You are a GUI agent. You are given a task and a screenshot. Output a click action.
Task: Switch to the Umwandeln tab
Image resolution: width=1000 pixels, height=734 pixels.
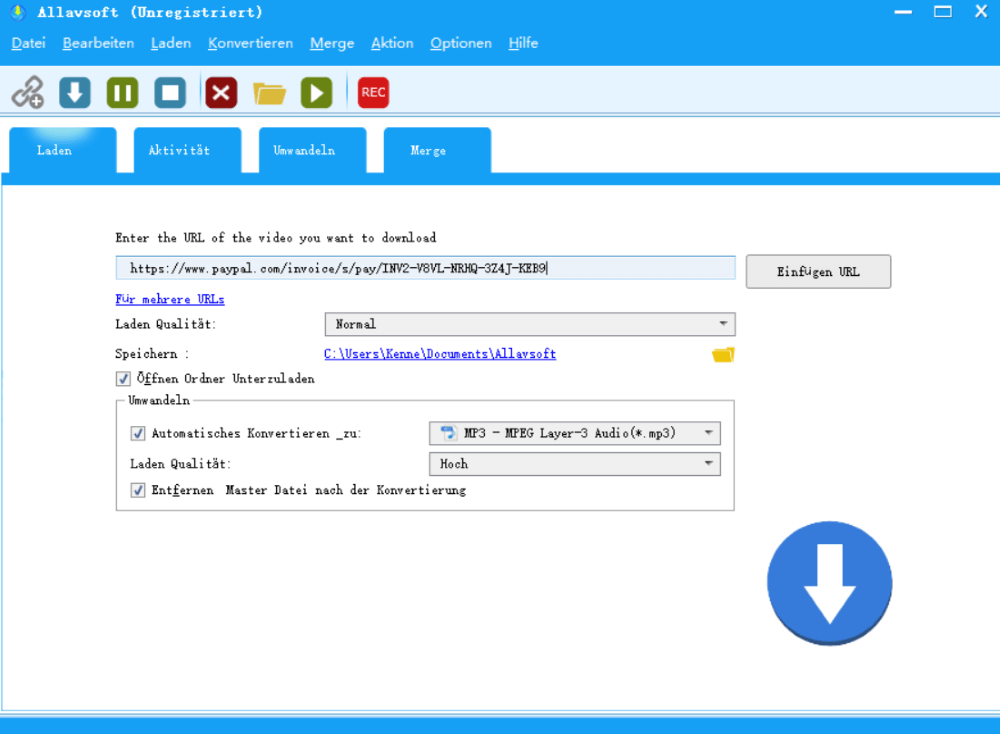click(x=312, y=150)
